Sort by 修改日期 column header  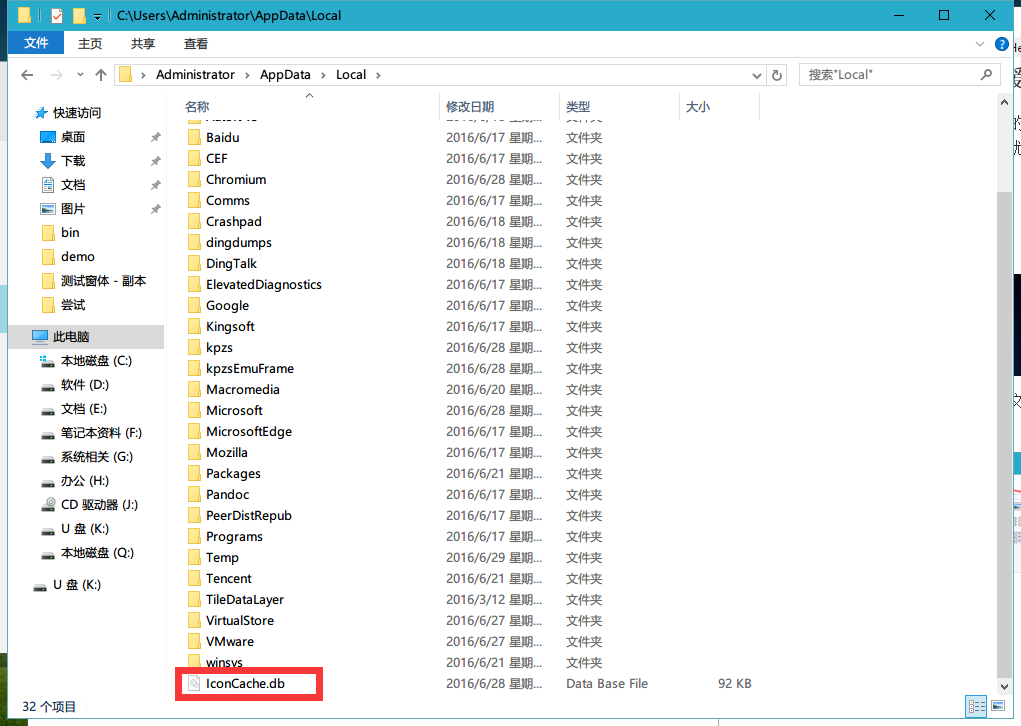470,107
